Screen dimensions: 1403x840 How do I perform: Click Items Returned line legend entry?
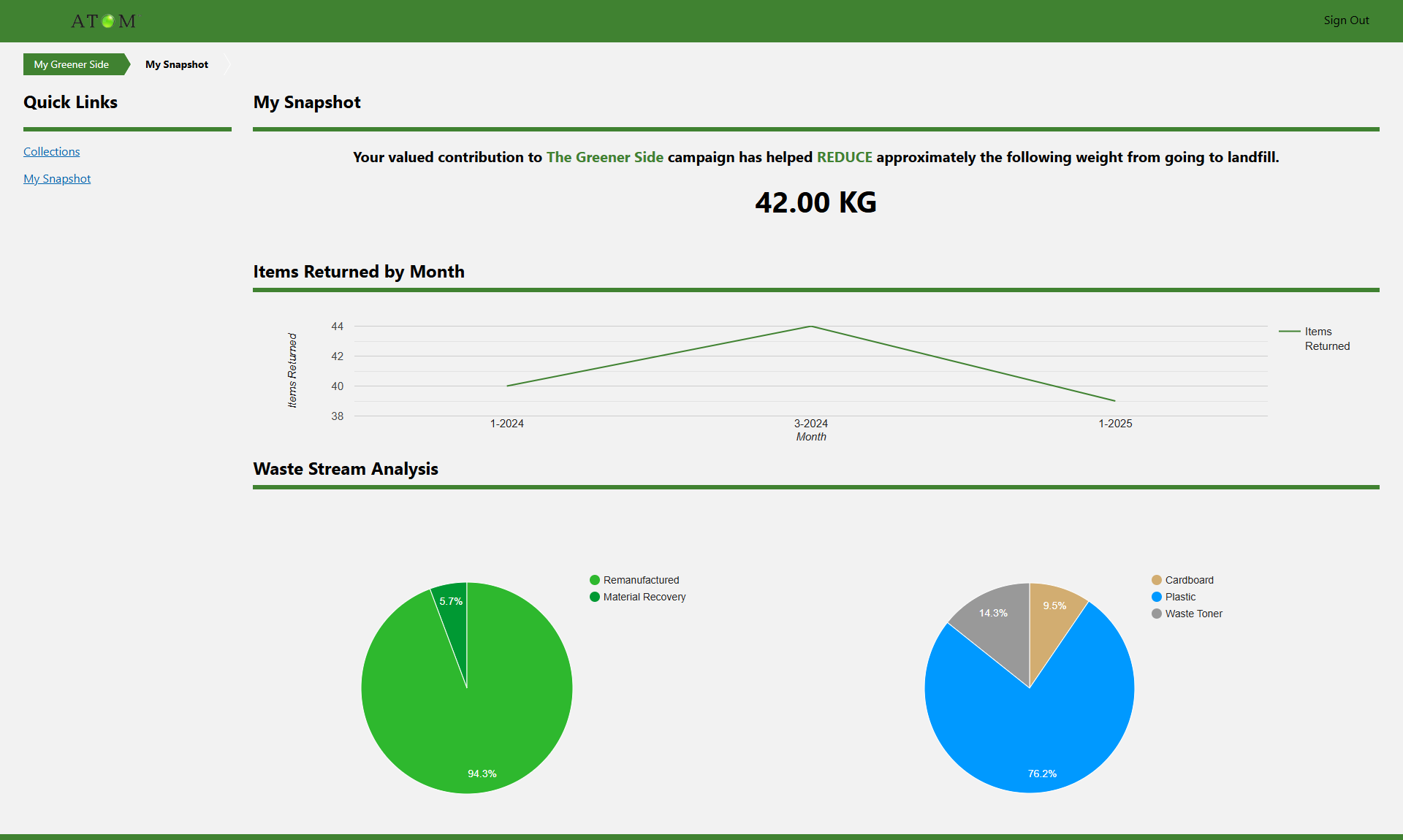pos(1315,338)
